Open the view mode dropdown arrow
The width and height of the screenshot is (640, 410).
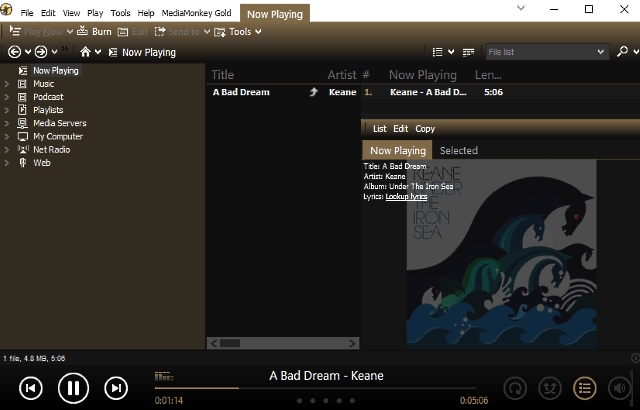[x=451, y=52]
